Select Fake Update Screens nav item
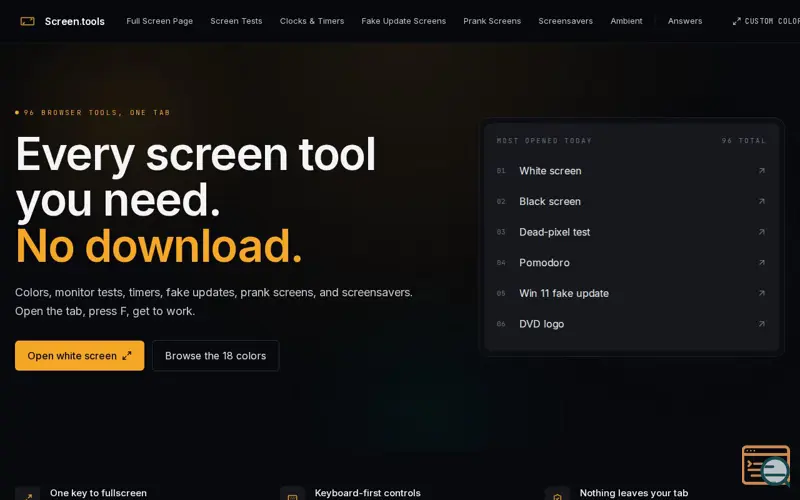Image resolution: width=800 pixels, height=500 pixels. (404, 21)
